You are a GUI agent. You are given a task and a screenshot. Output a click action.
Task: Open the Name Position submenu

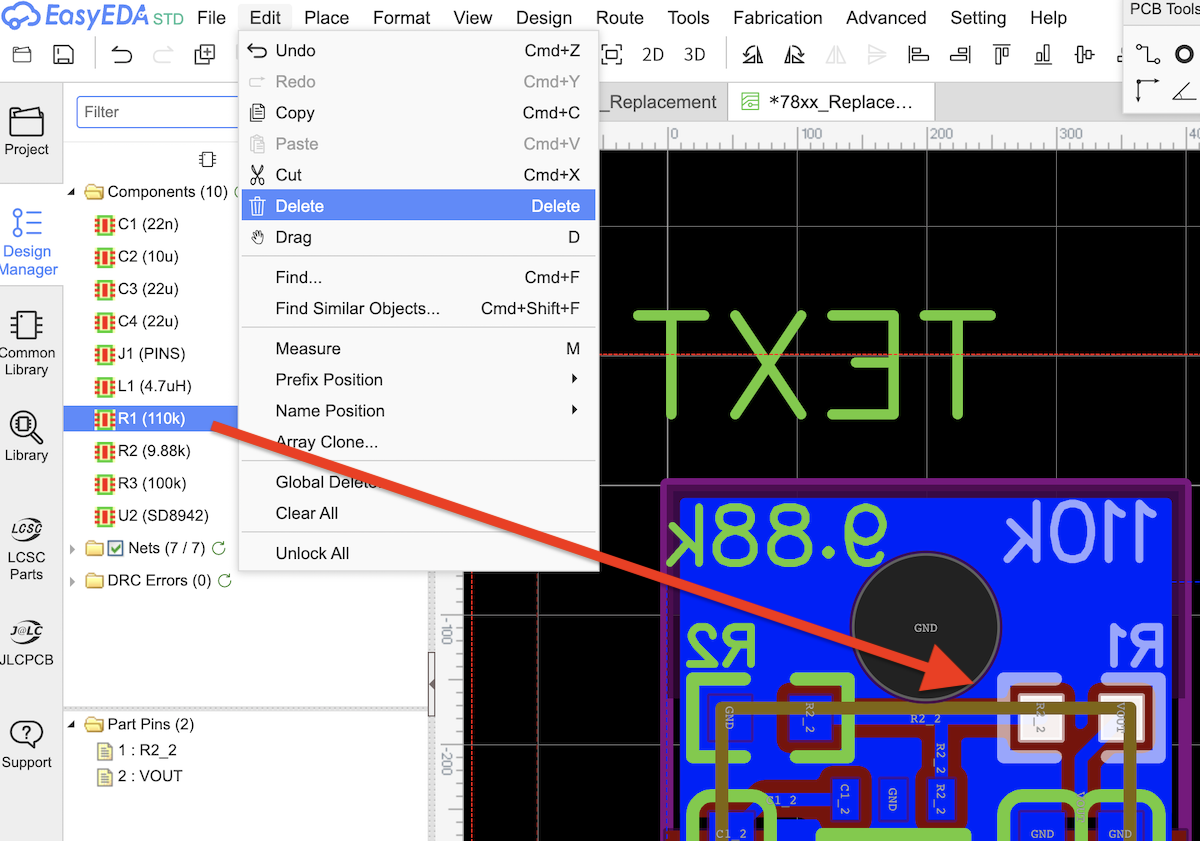click(x=419, y=410)
